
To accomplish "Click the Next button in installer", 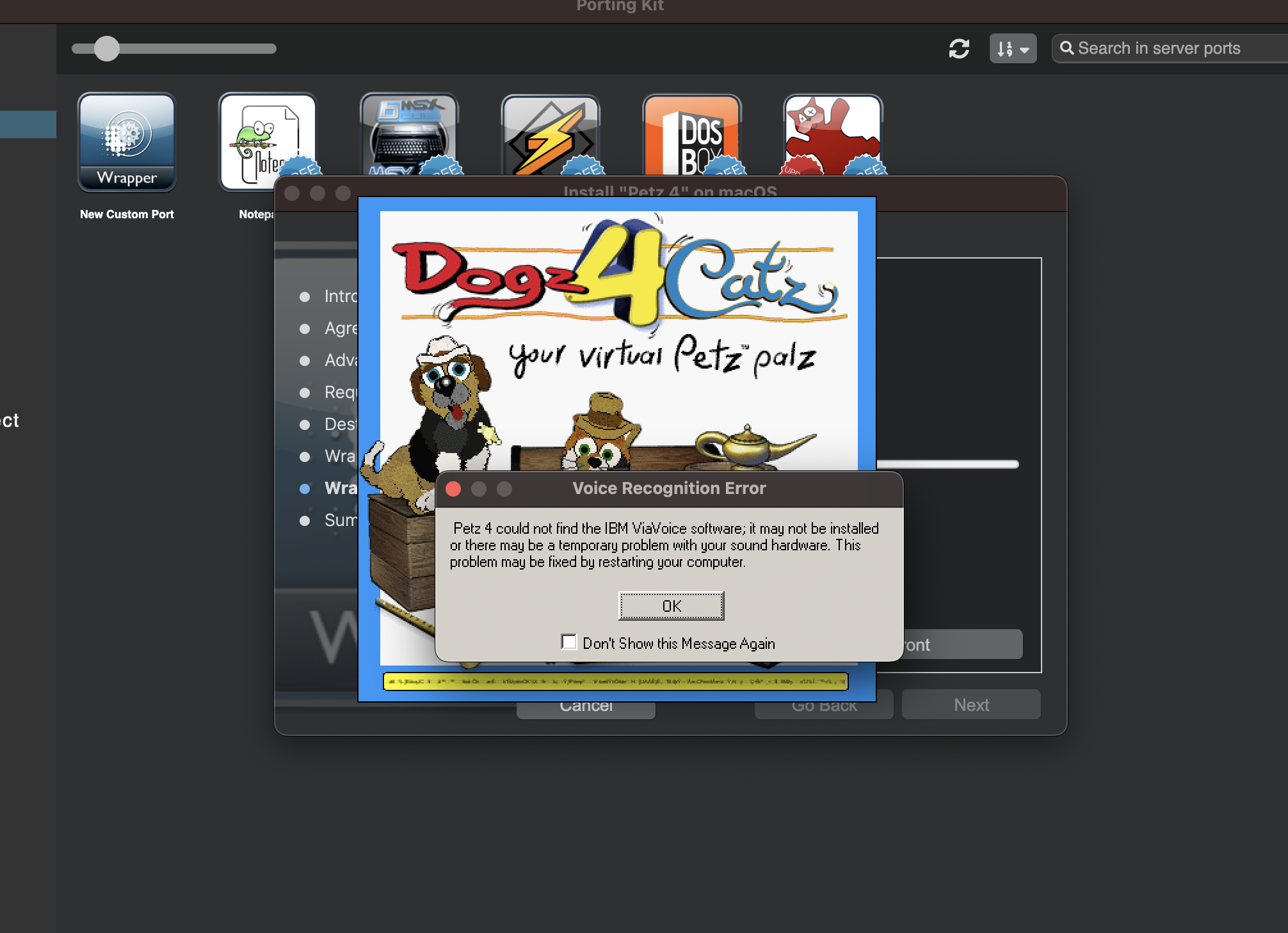I will [x=971, y=705].
